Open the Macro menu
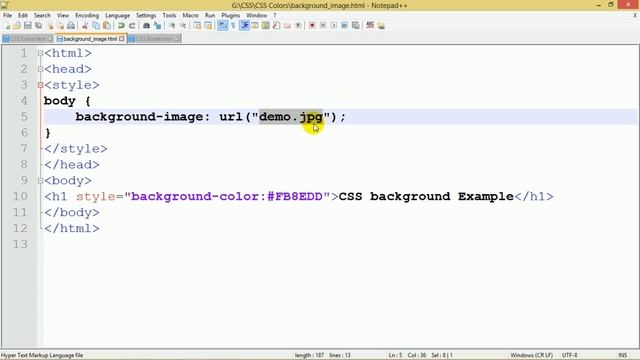This screenshot has height=360, width=640. click(190, 16)
